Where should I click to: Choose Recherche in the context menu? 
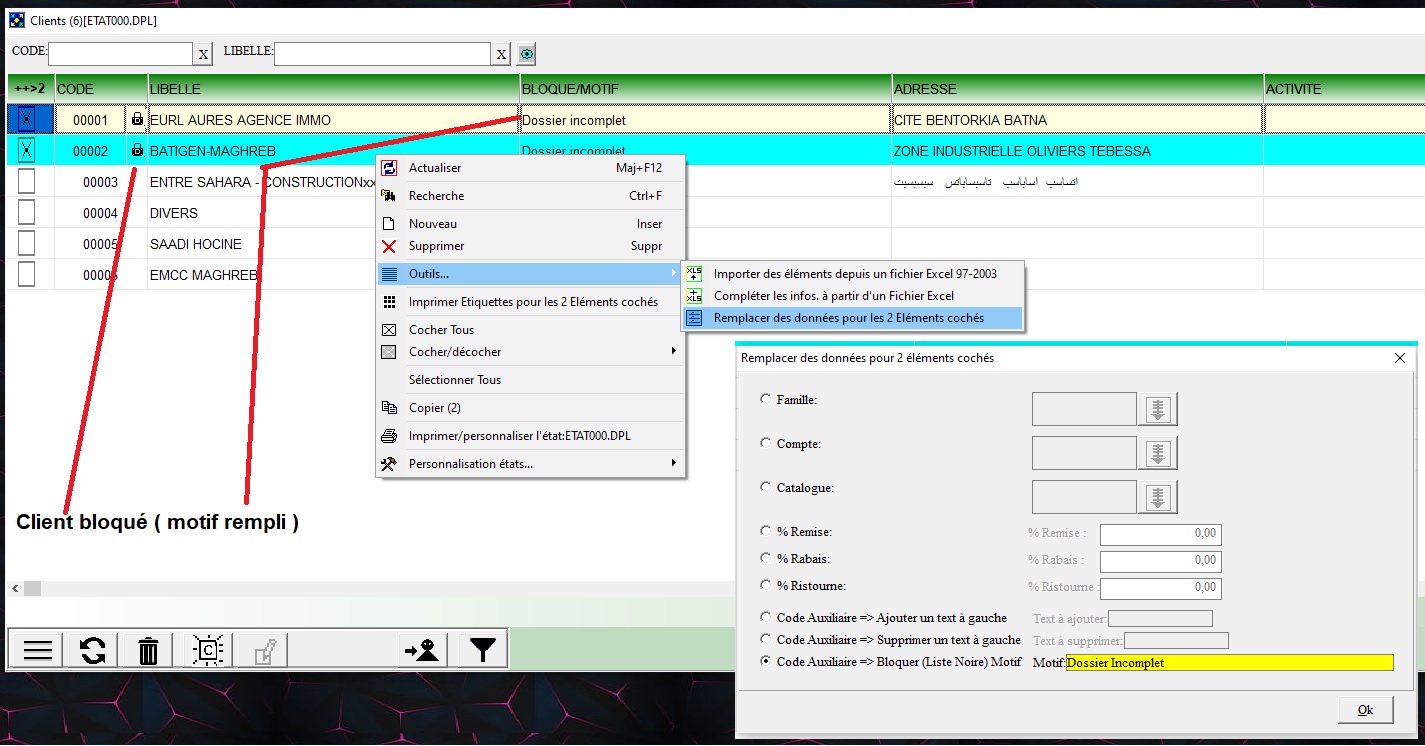tap(531, 196)
